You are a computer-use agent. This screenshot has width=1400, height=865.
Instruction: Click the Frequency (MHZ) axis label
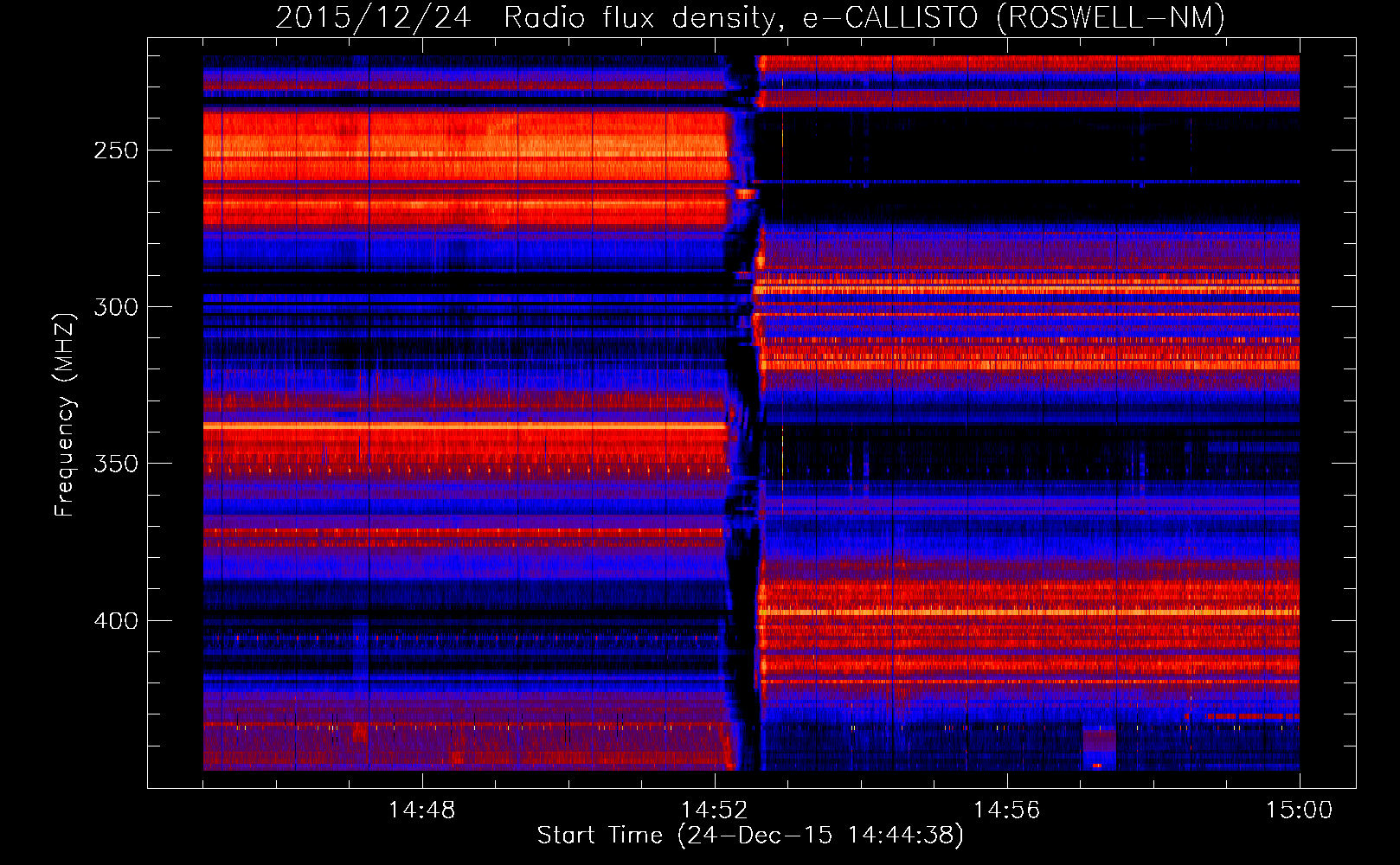tap(65, 414)
